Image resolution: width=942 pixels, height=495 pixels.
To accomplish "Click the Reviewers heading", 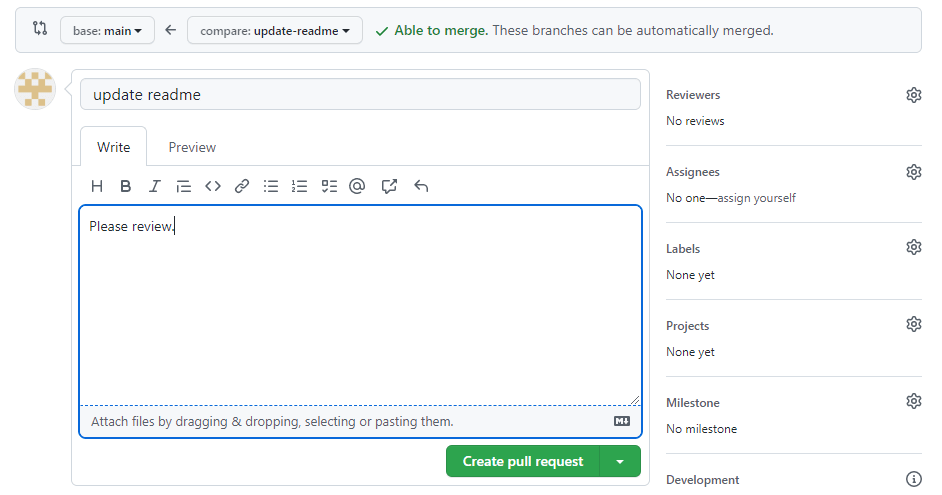I will [693, 95].
